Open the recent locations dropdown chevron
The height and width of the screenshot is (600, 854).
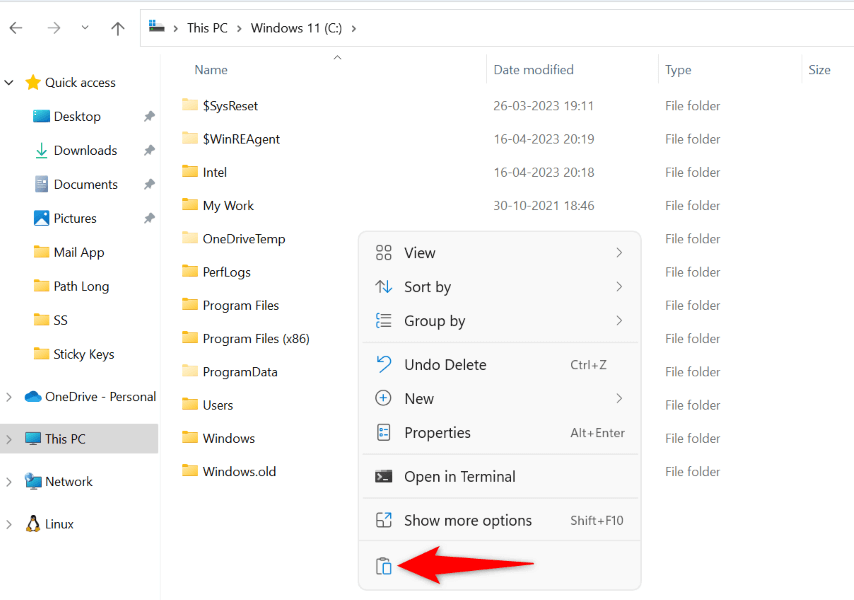pos(86,28)
